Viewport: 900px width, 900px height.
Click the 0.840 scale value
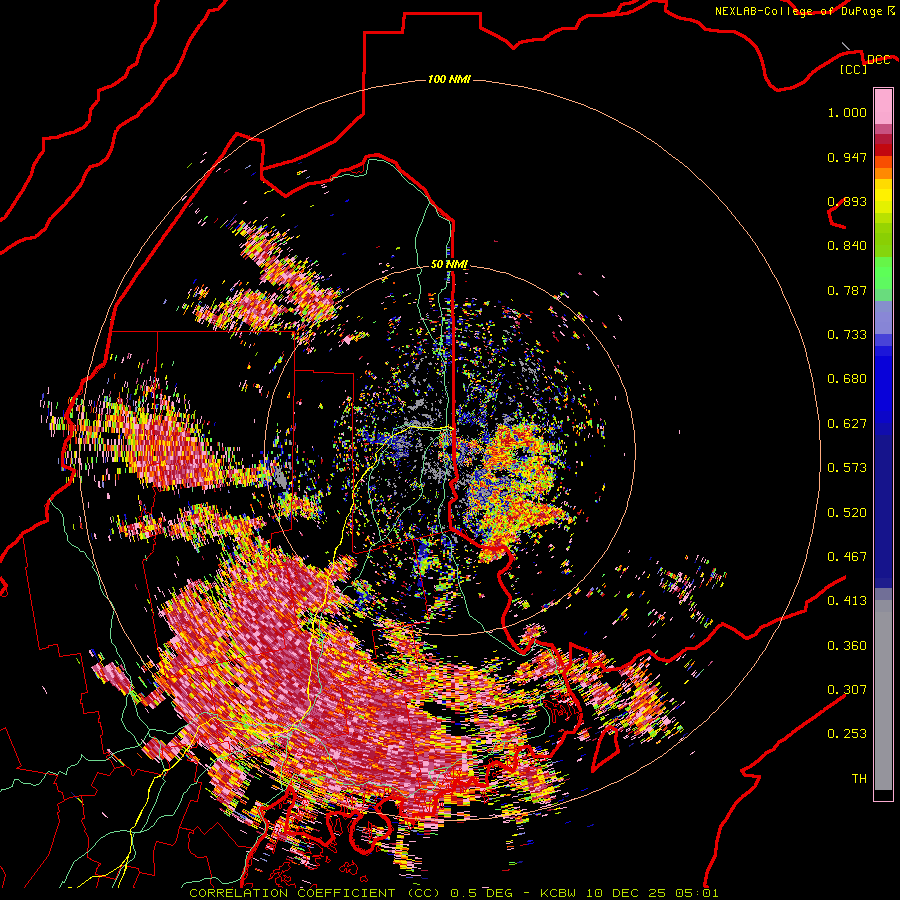coord(847,246)
